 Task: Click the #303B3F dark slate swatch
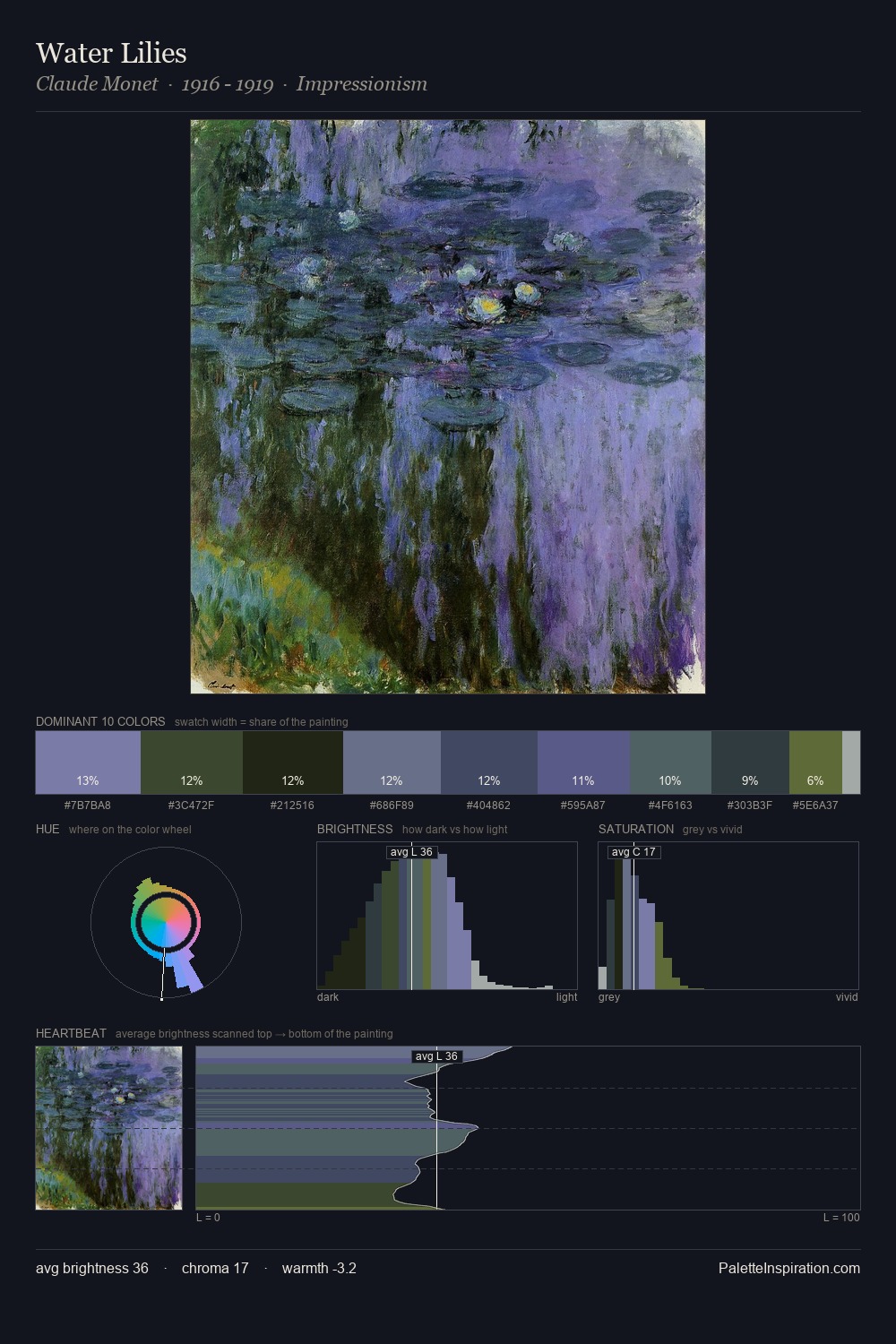[750, 762]
